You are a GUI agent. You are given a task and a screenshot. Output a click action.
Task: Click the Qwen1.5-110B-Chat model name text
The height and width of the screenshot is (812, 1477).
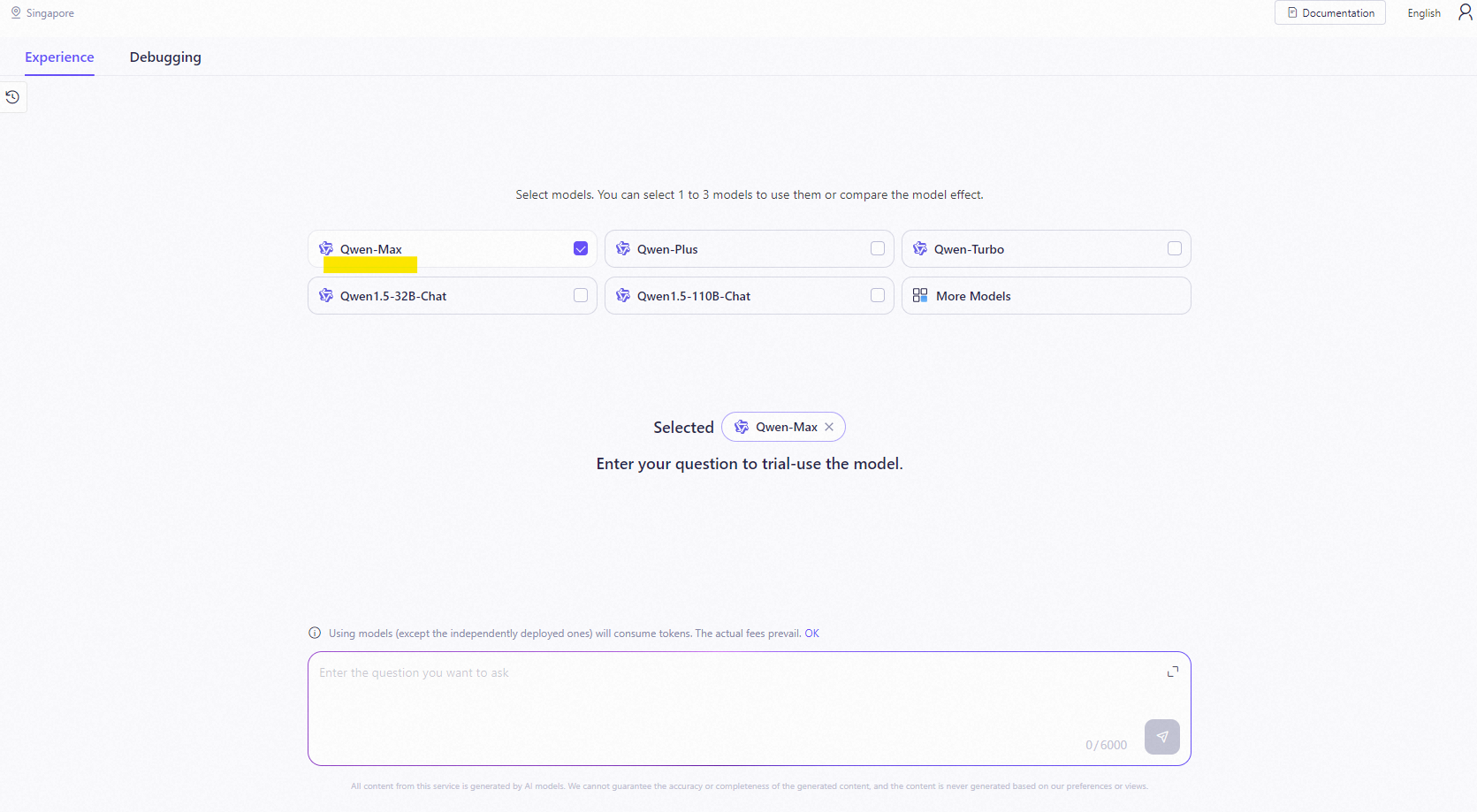tap(694, 296)
